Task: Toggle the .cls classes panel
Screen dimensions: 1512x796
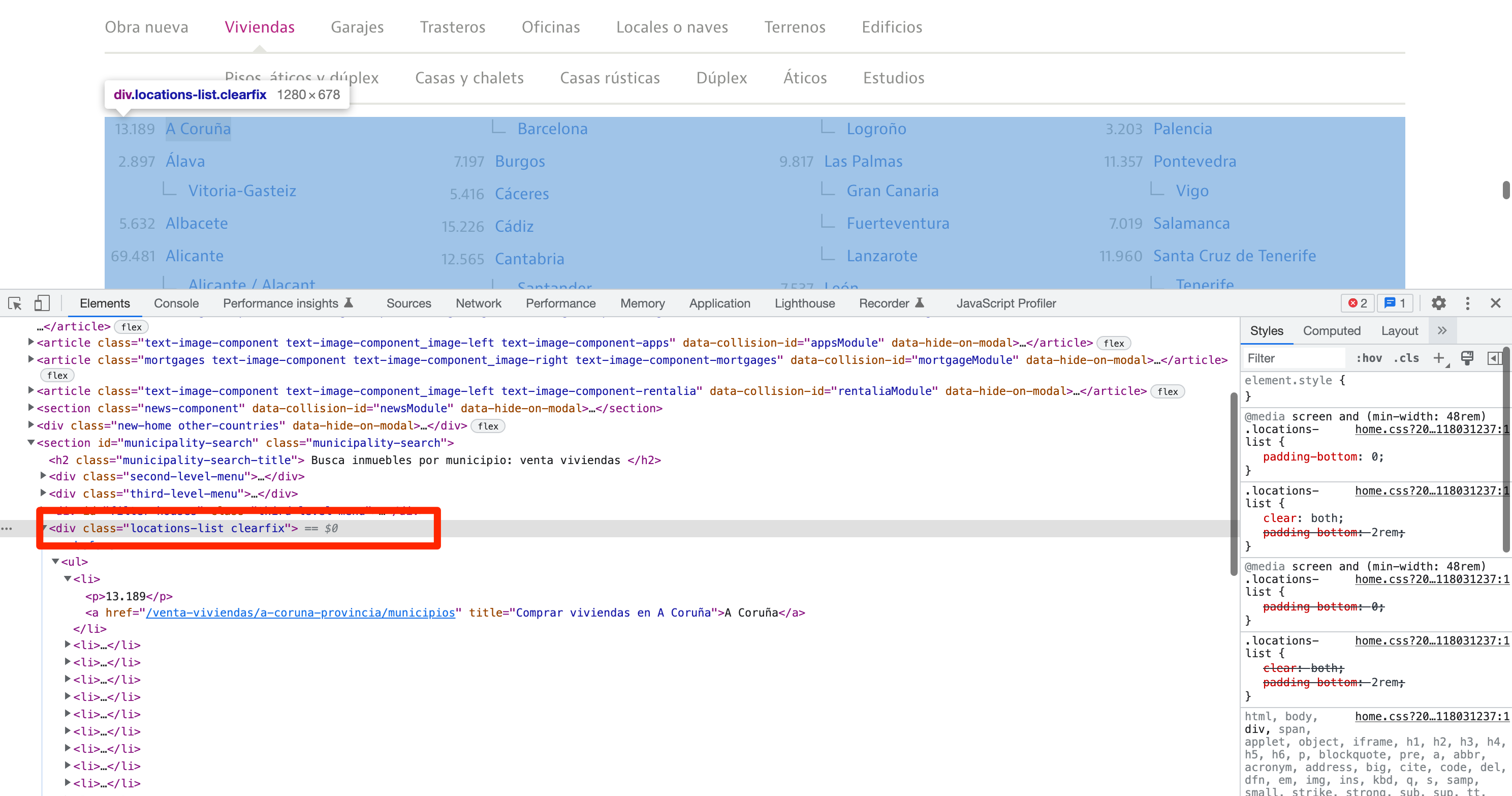Action: coord(1406,358)
